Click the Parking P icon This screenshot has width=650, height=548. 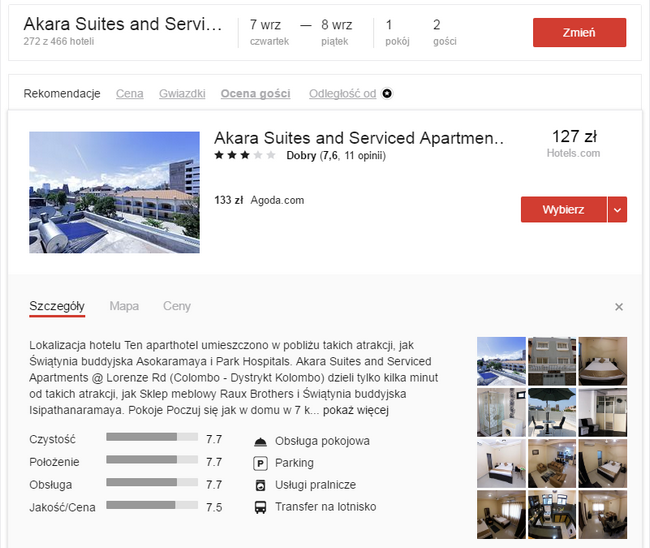pos(260,463)
